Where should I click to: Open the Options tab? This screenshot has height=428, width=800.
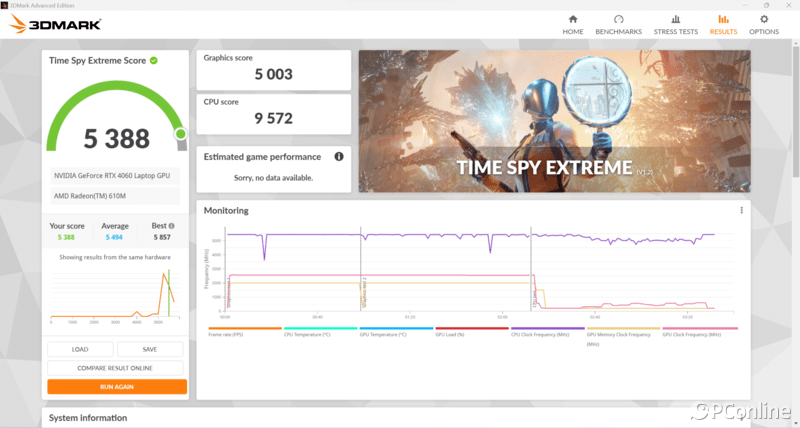764,24
